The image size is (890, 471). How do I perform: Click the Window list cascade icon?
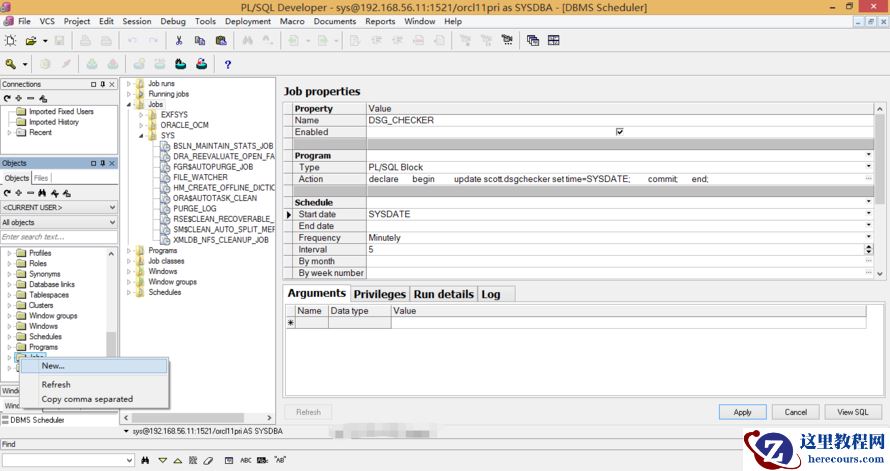pos(532,40)
